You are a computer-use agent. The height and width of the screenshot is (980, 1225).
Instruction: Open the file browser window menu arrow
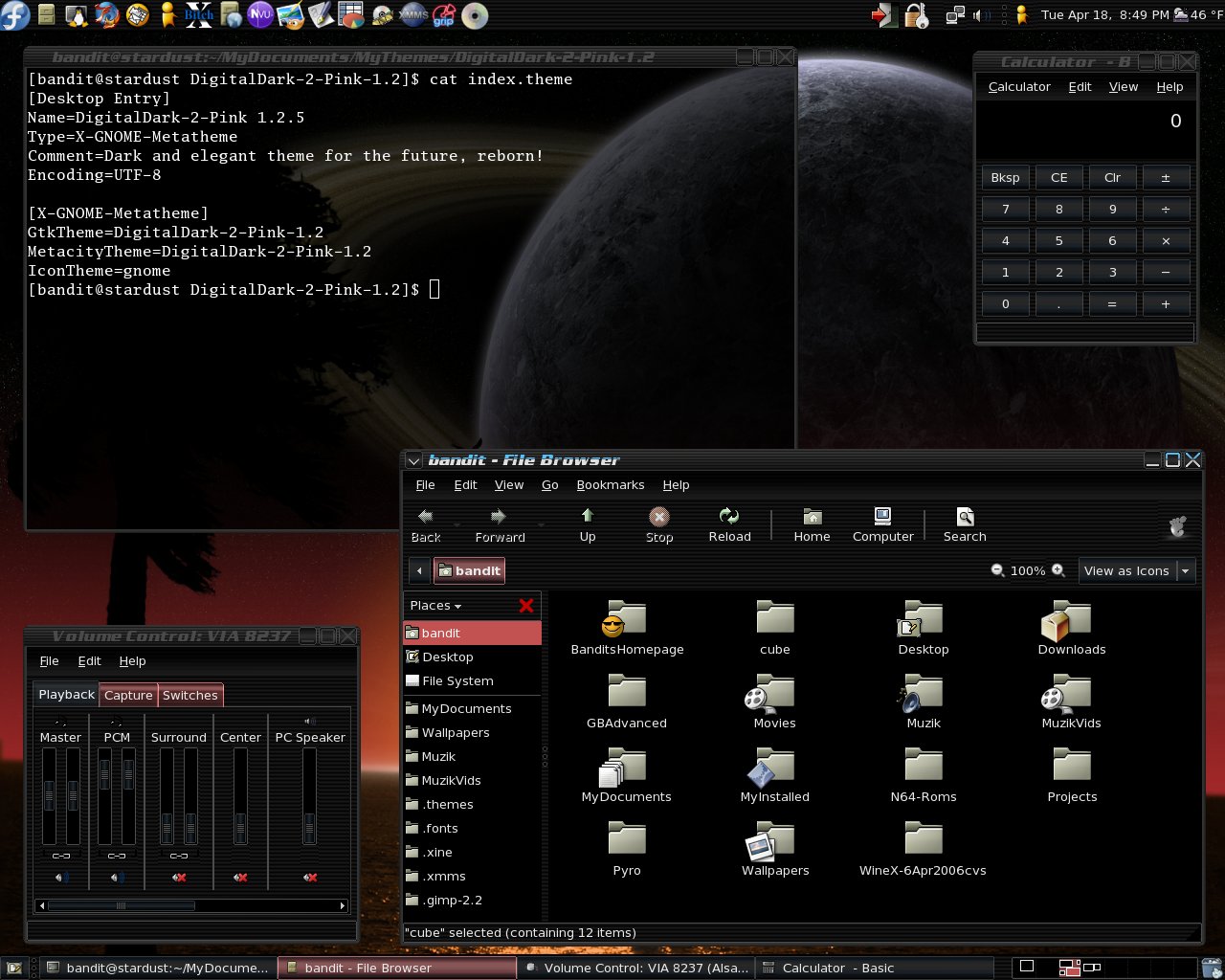coord(413,460)
